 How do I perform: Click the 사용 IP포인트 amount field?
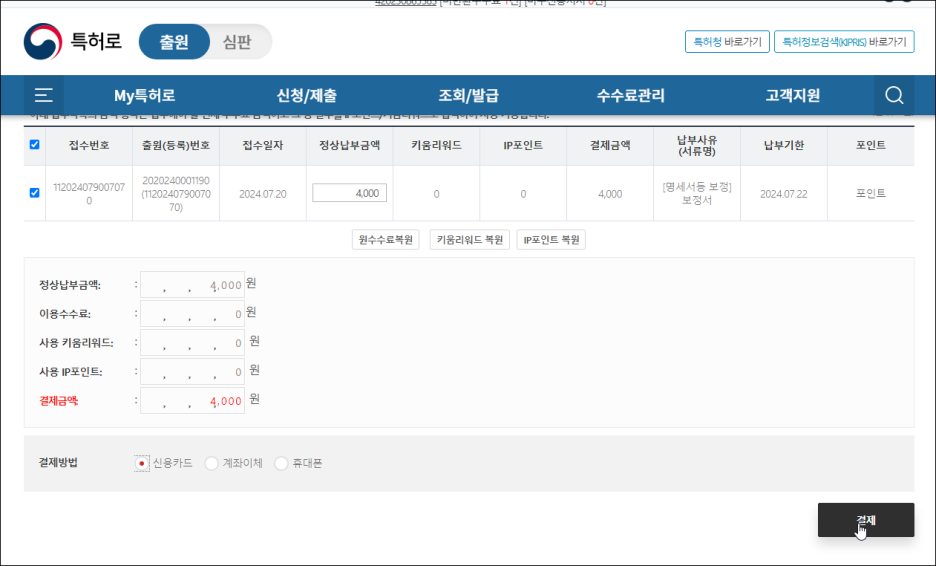pos(192,371)
